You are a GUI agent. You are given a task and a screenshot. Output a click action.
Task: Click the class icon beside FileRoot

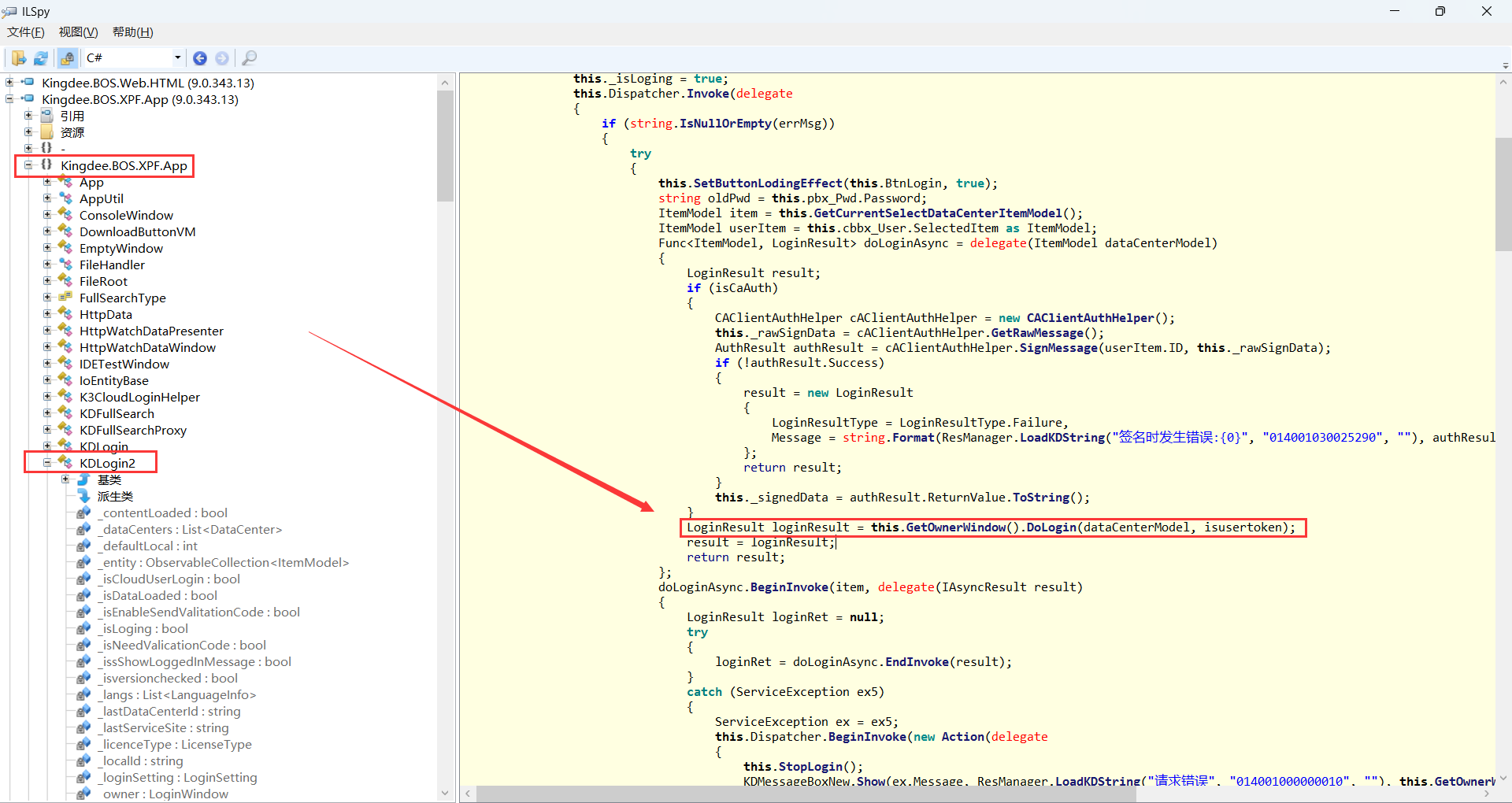65,281
